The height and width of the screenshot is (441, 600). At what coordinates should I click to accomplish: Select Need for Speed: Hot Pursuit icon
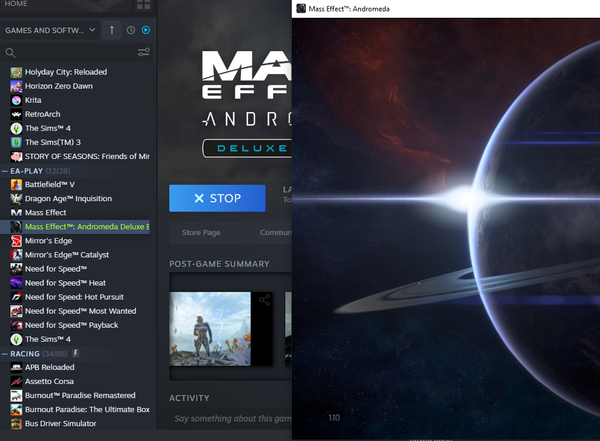click(16, 297)
